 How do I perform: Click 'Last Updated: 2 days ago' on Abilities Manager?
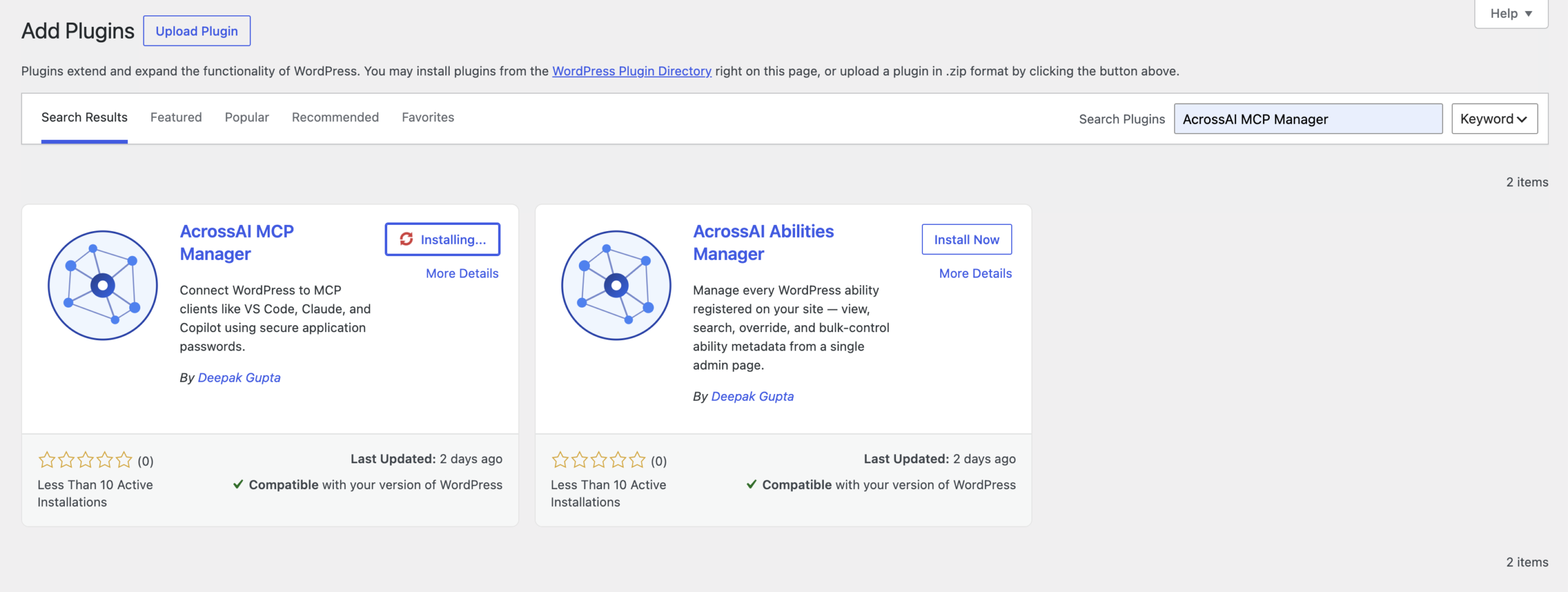click(940, 459)
